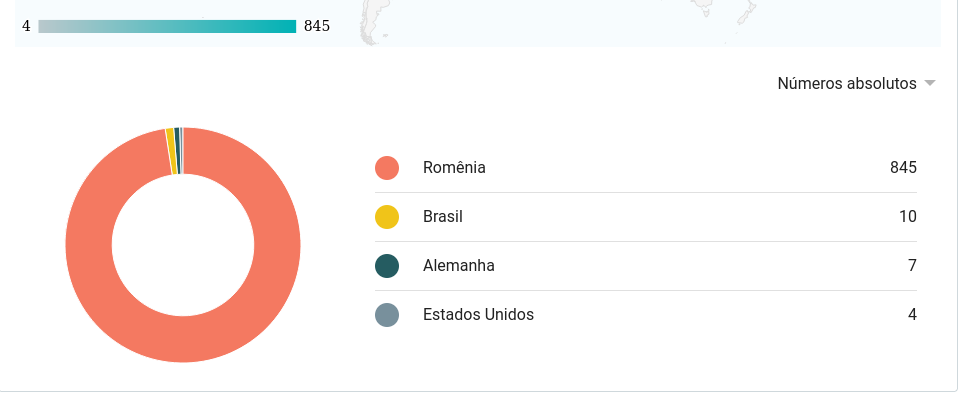
Task: Select the Estados Unidos legend label
Action: [478, 314]
